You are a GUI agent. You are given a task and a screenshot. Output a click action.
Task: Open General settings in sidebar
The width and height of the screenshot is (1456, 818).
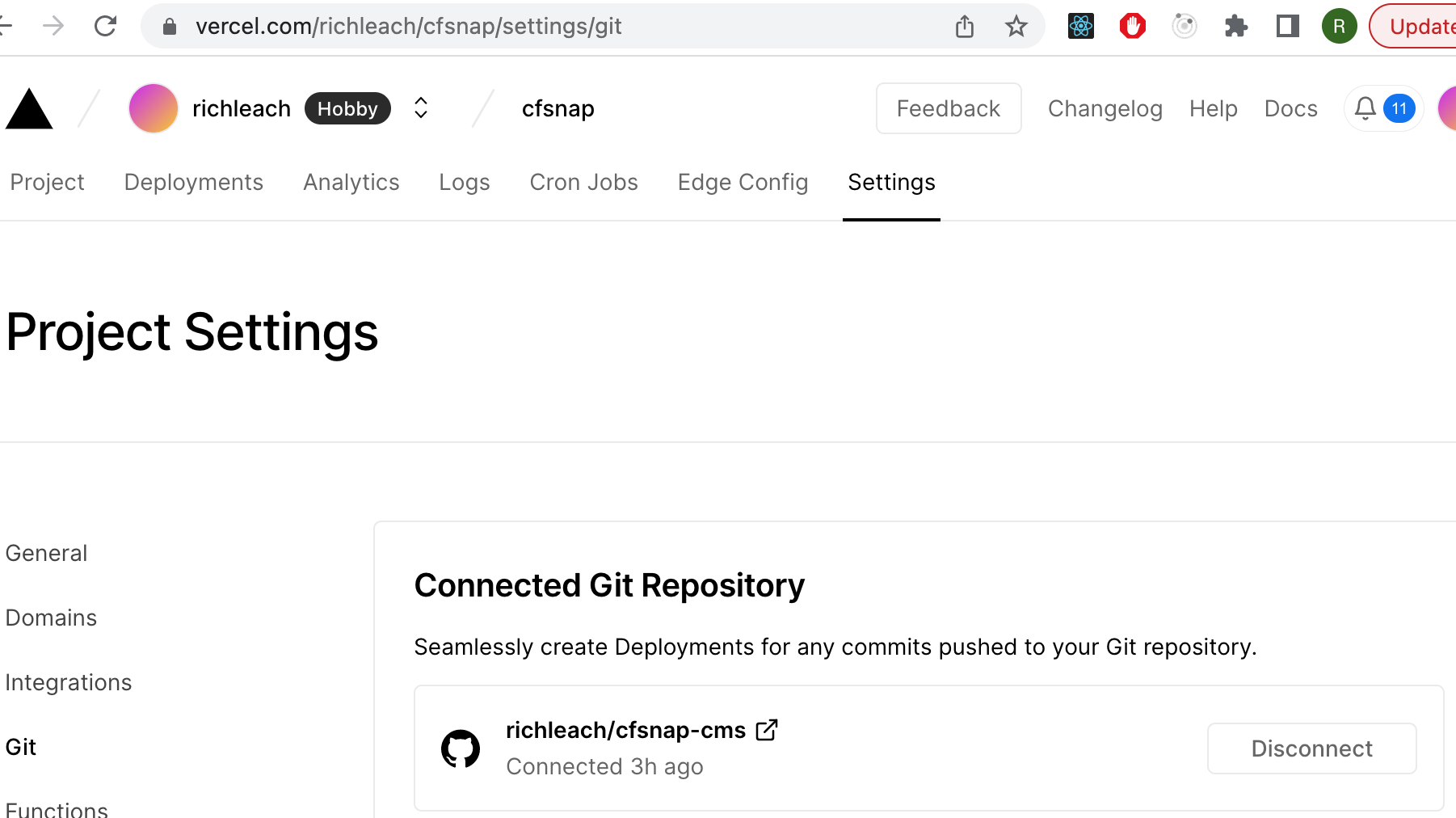coord(46,553)
